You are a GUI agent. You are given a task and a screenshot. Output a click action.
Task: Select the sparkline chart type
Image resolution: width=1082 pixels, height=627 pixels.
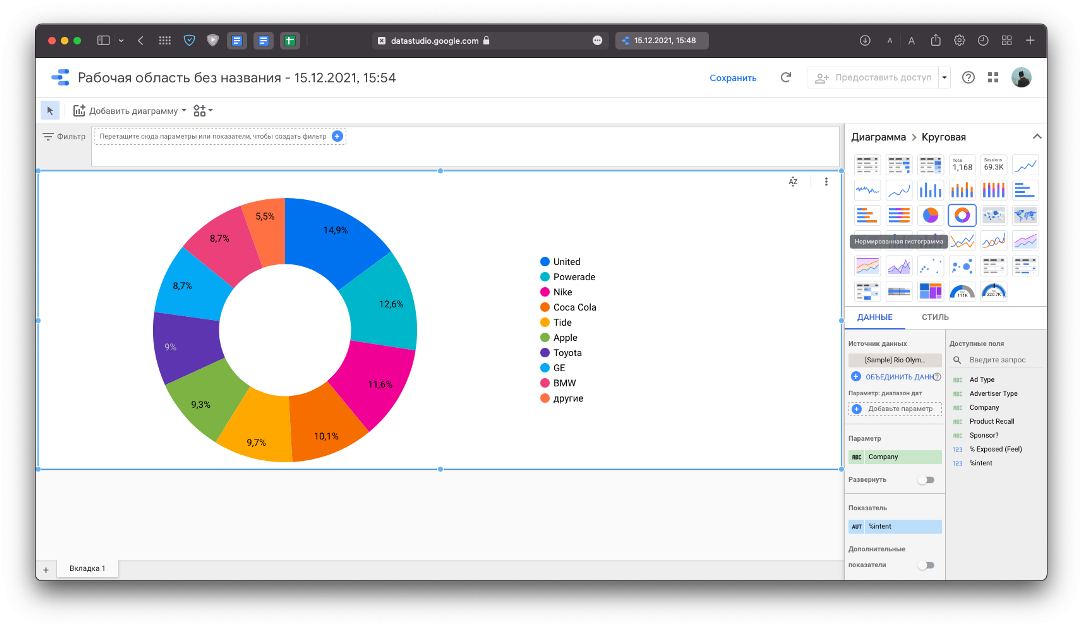click(867, 190)
